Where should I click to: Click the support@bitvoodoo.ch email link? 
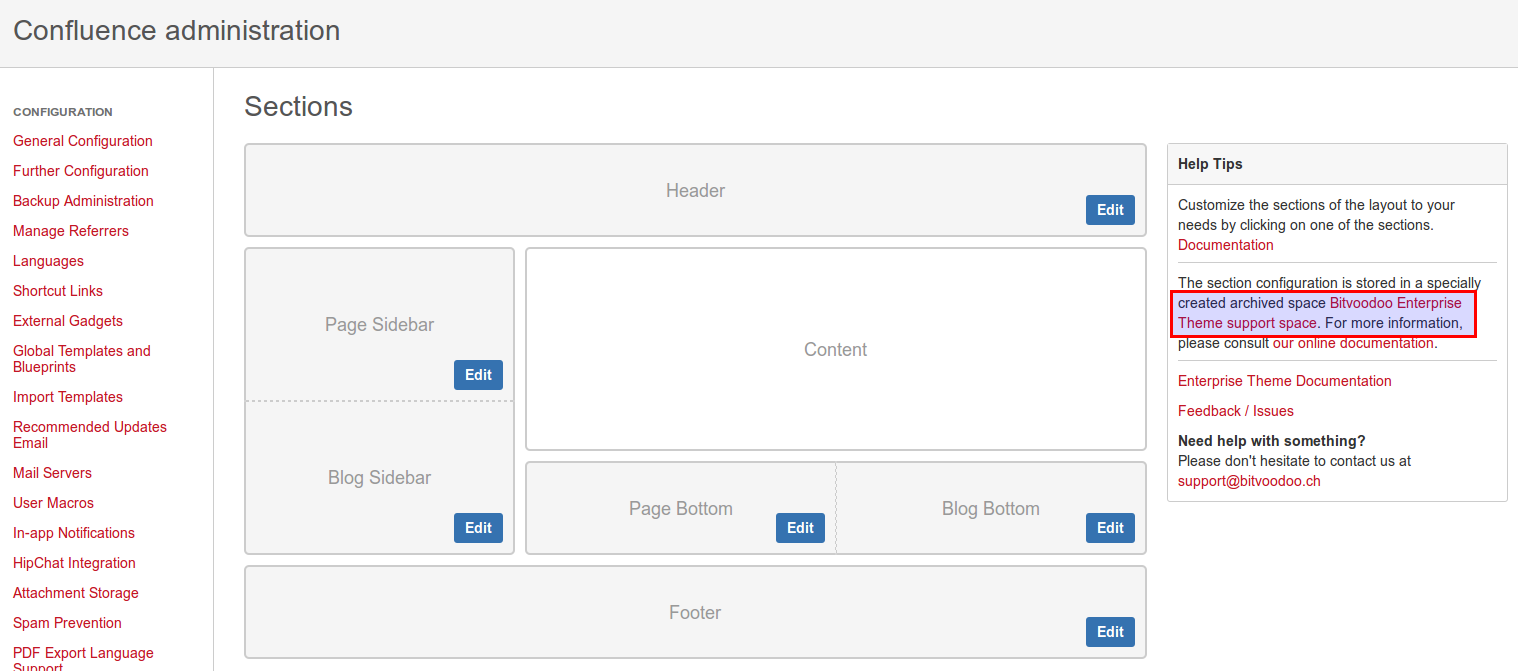click(1249, 481)
